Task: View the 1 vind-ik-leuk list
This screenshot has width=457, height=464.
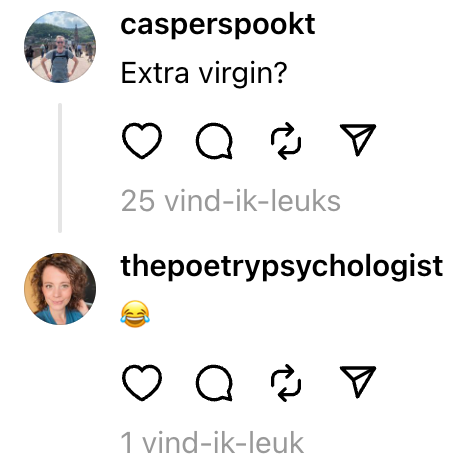Action: (212, 443)
